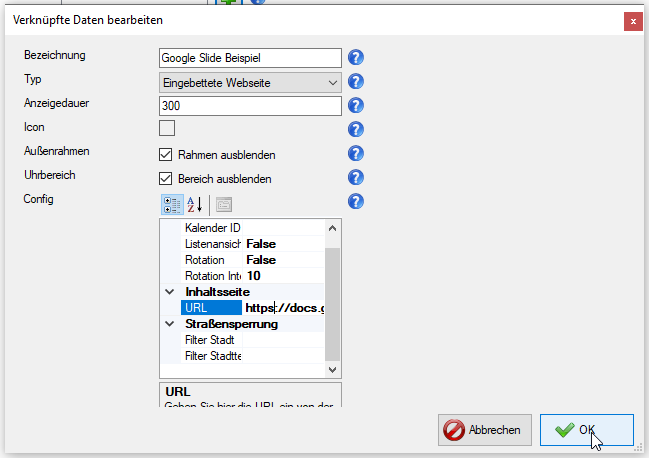Click the help icon for Config
This screenshot has height=458, width=649.
[x=355, y=202]
